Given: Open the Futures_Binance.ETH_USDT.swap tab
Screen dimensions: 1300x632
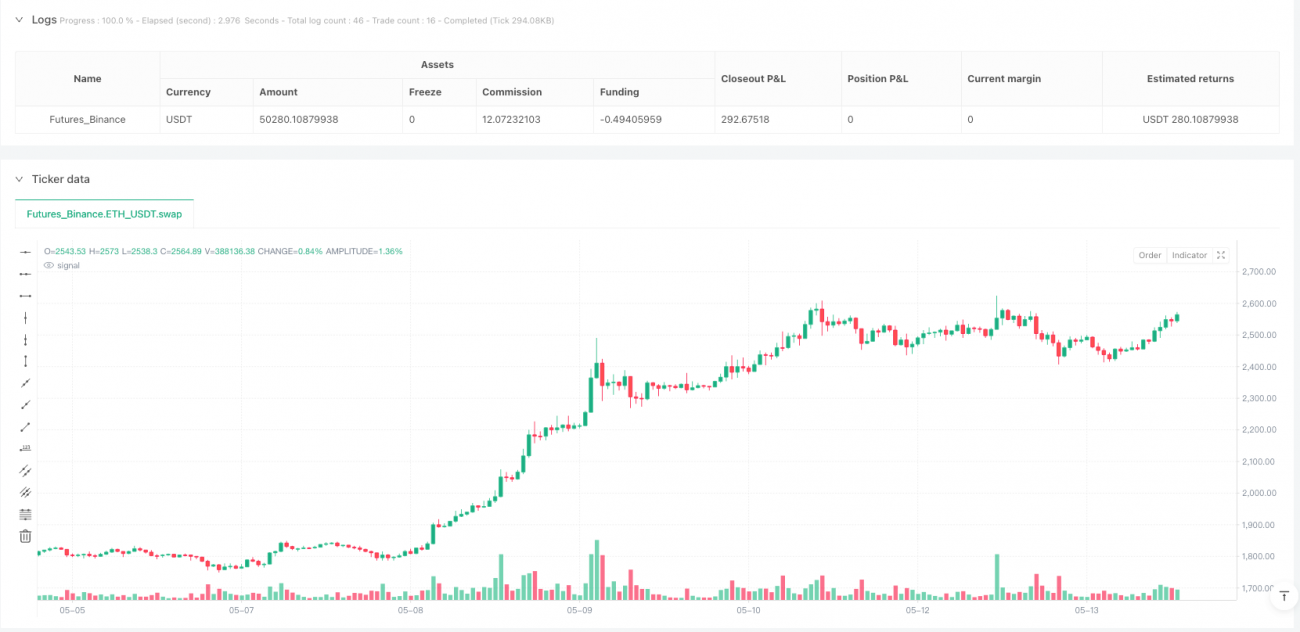Looking at the screenshot, I should tap(105, 214).
